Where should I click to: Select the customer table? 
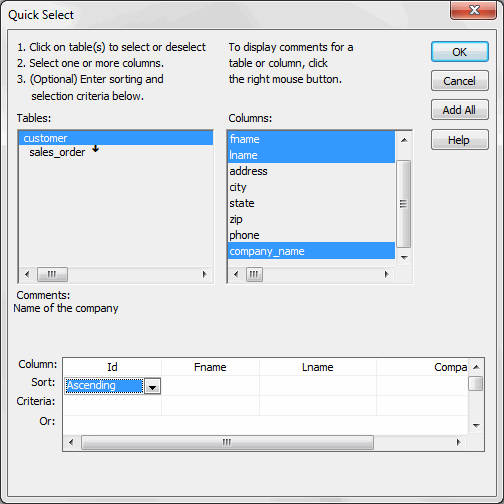pyautogui.click(x=116, y=138)
